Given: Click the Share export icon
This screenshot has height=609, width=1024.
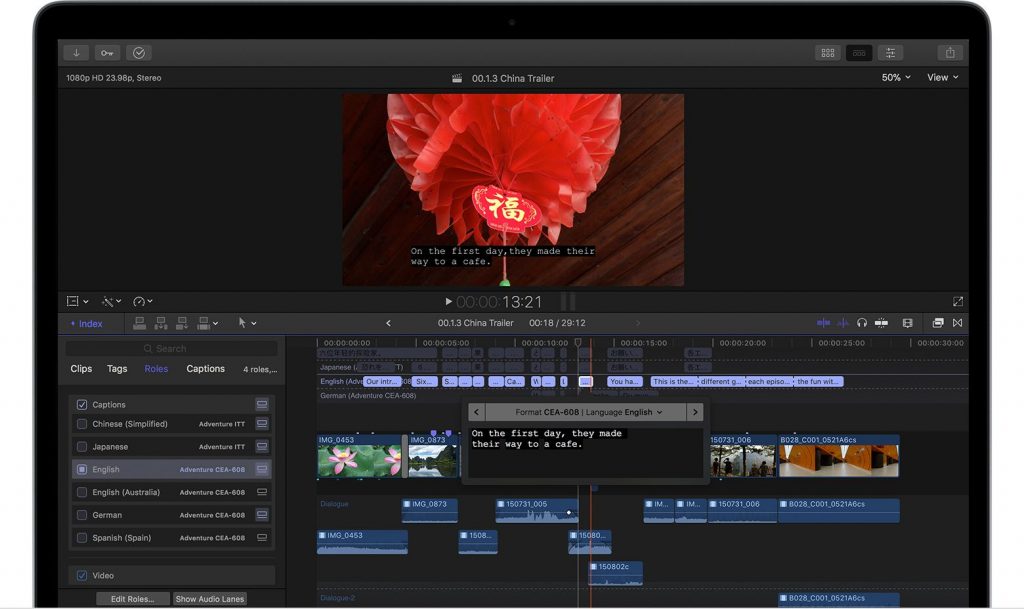Looking at the screenshot, I should click(950, 53).
